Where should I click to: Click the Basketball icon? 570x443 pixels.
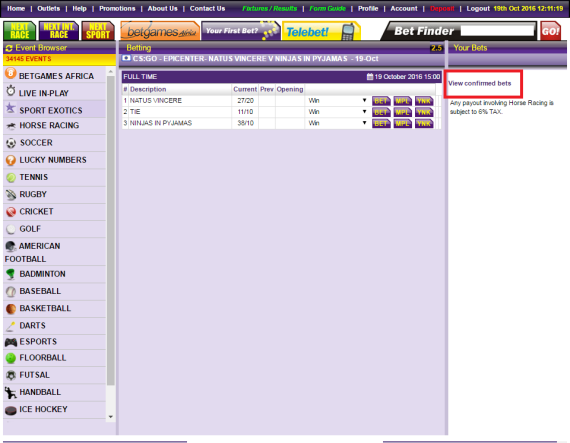click(11, 309)
